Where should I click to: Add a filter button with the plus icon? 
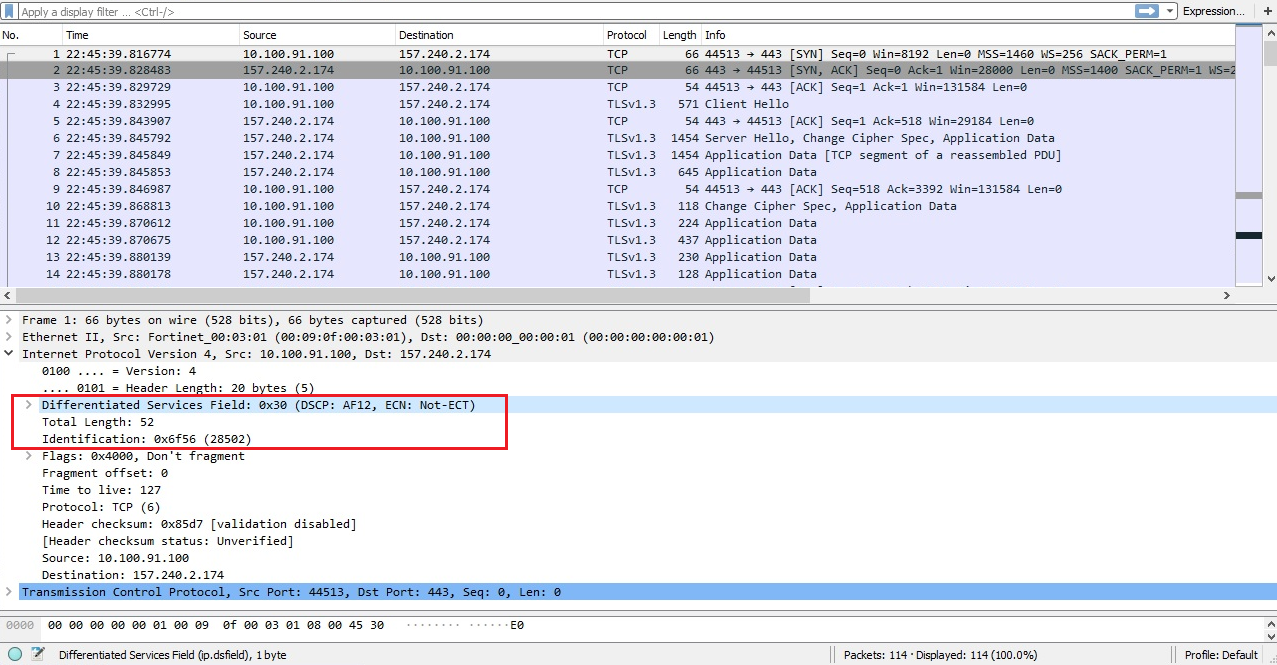point(1268,12)
